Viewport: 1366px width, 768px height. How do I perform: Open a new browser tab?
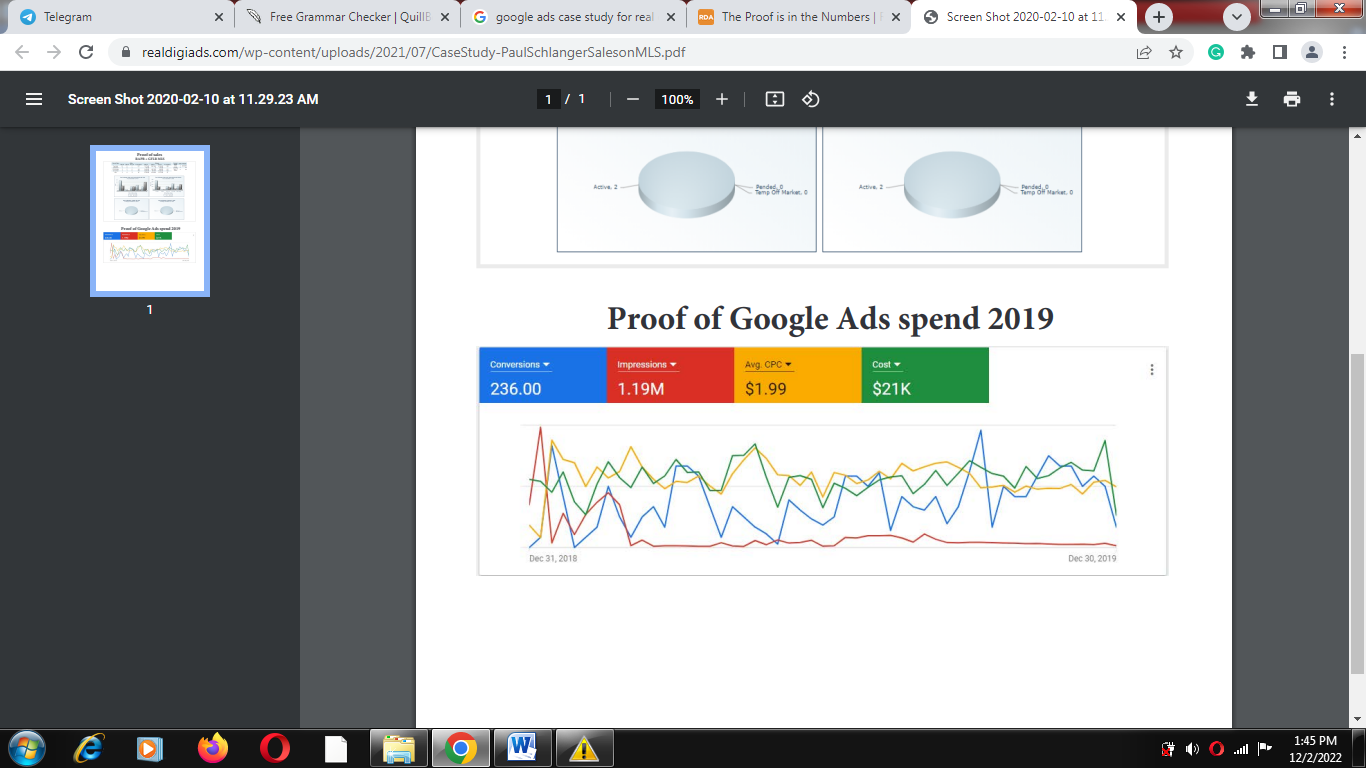click(x=1159, y=17)
